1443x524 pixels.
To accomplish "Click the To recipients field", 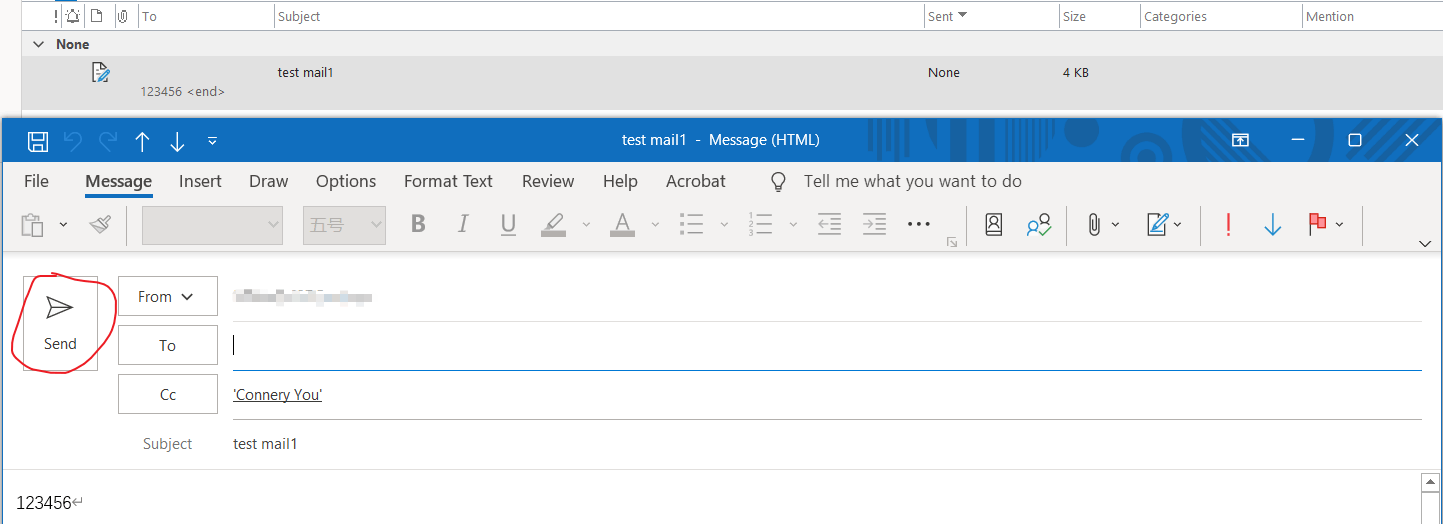I will pyautogui.click(x=827, y=345).
